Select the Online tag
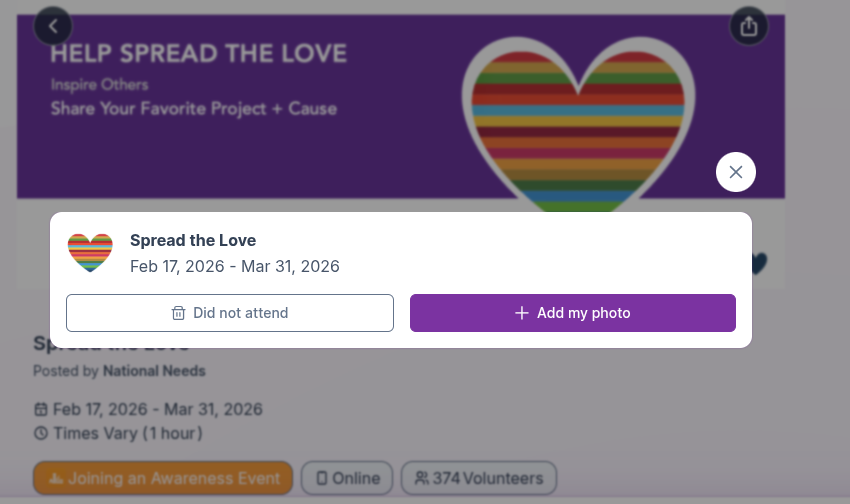 [x=347, y=478]
